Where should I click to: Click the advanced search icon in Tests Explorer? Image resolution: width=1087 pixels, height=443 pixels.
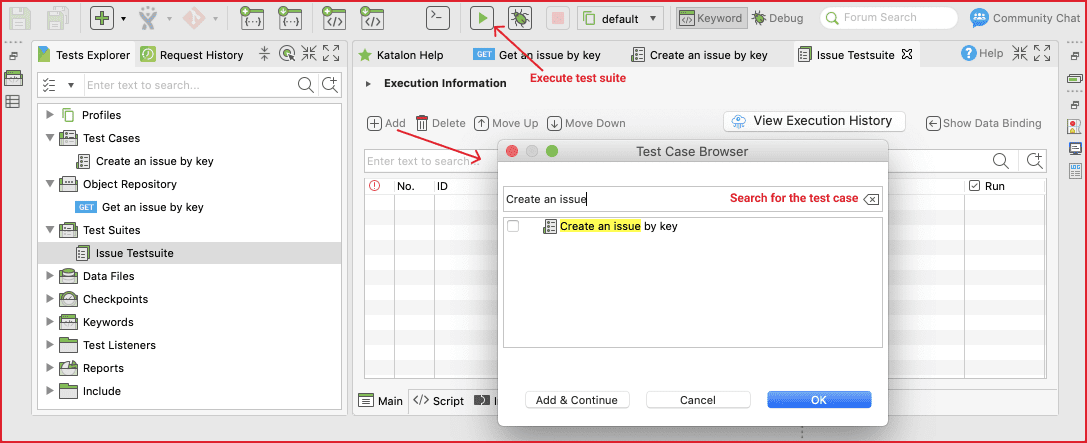(330, 85)
